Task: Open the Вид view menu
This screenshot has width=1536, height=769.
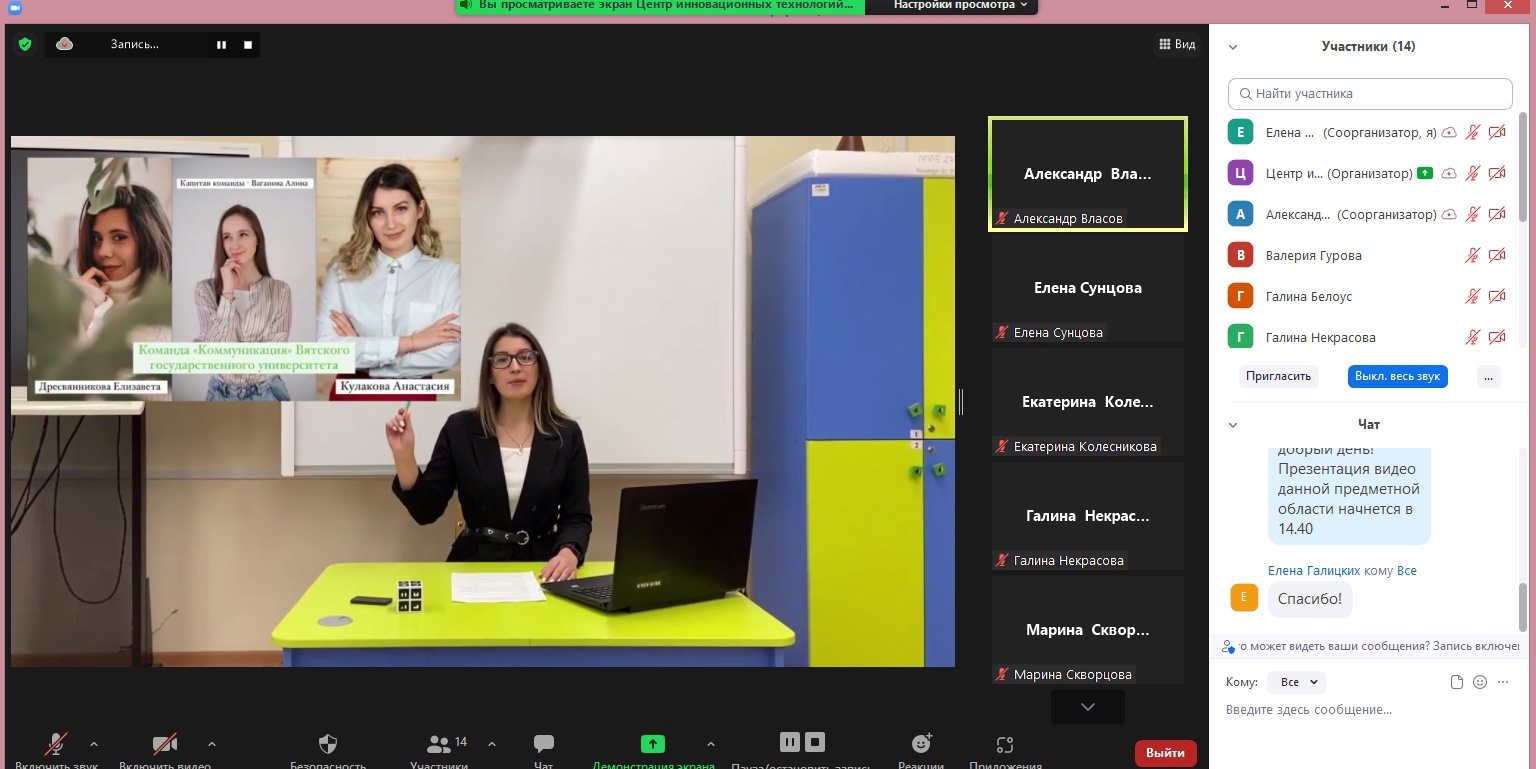Action: click(x=1177, y=44)
